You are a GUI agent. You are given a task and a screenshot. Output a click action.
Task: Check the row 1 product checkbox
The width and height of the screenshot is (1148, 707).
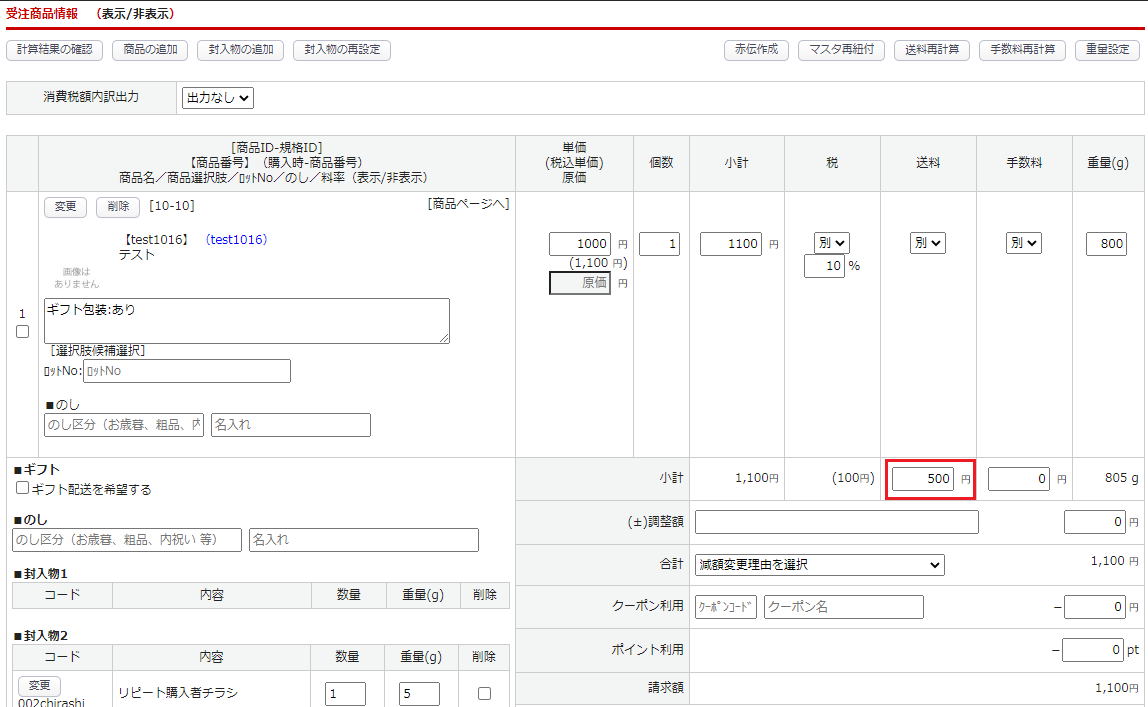click(22, 332)
